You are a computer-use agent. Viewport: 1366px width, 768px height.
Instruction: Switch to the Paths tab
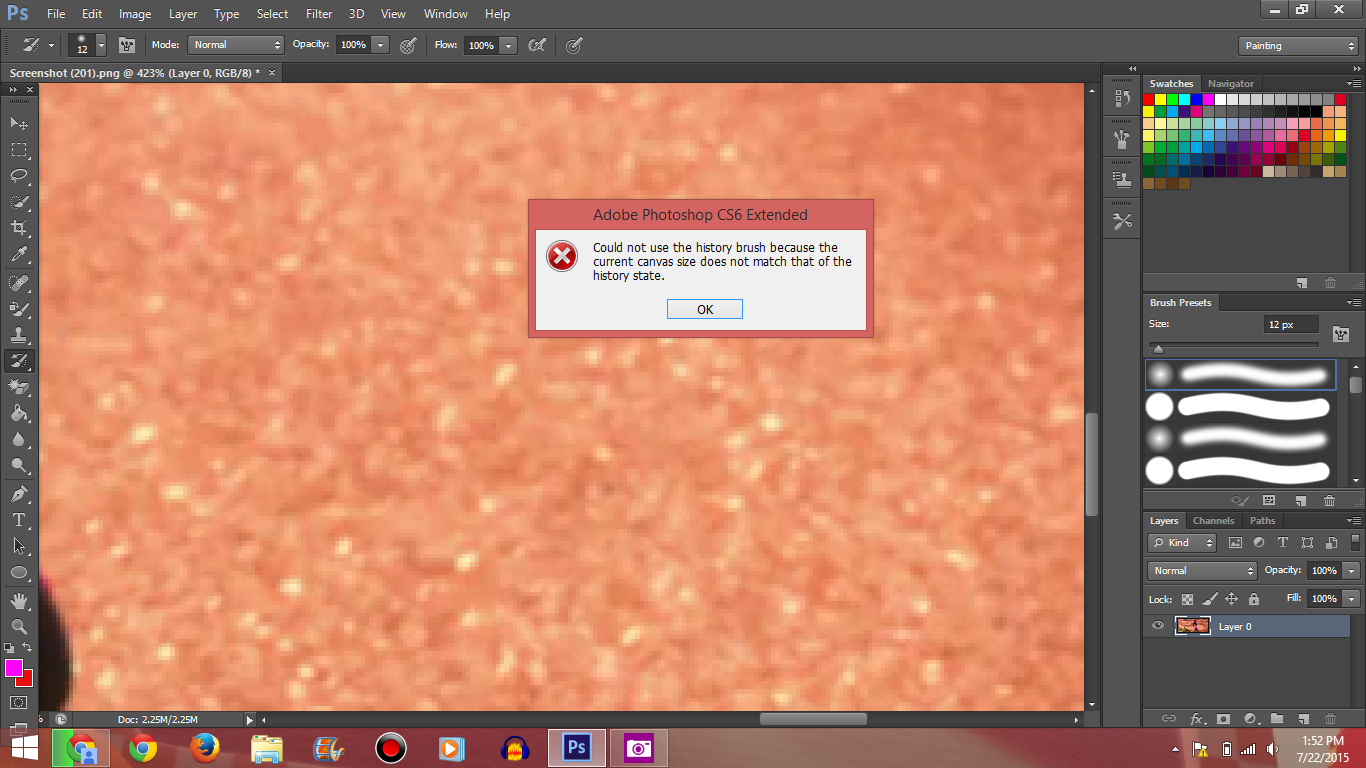pos(1262,521)
